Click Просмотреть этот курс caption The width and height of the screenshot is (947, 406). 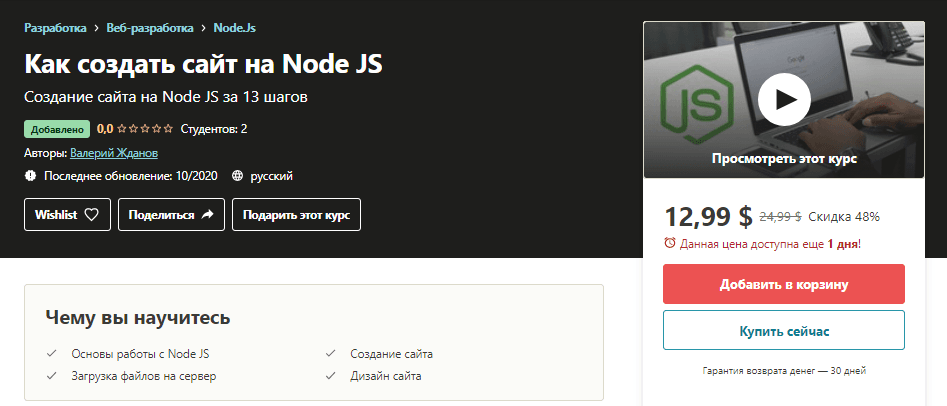tap(784, 159)
